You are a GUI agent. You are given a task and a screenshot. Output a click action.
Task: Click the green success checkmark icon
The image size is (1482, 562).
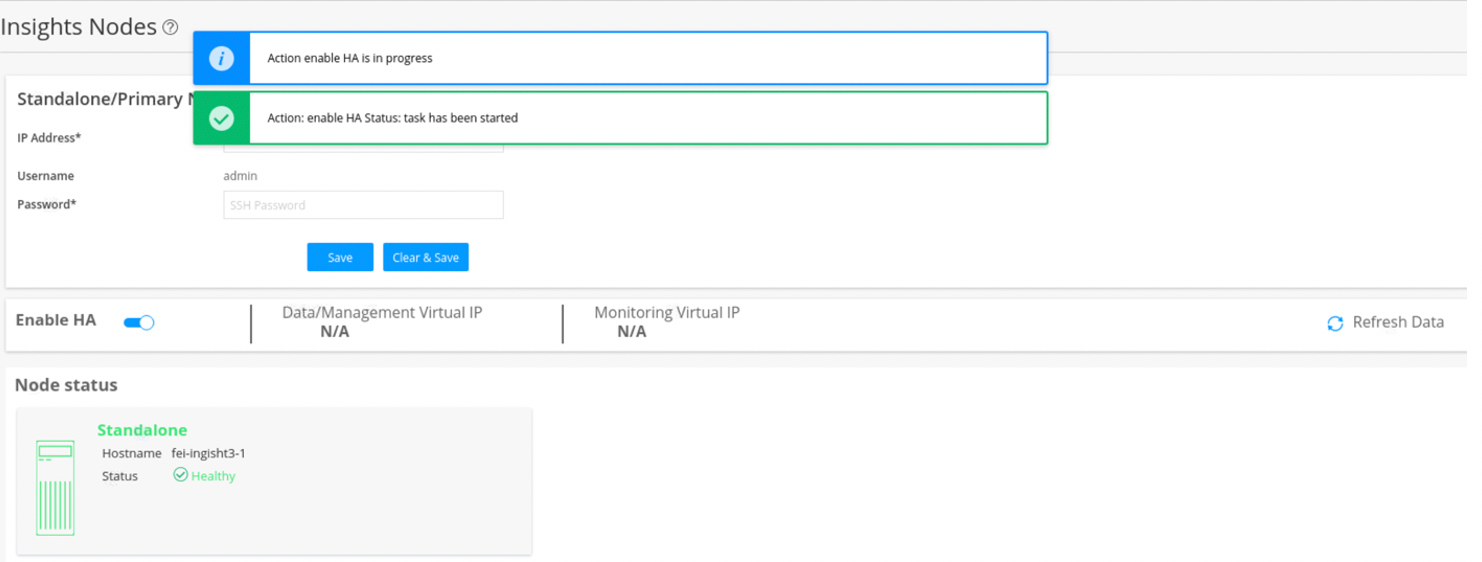(x=221, y=118)
